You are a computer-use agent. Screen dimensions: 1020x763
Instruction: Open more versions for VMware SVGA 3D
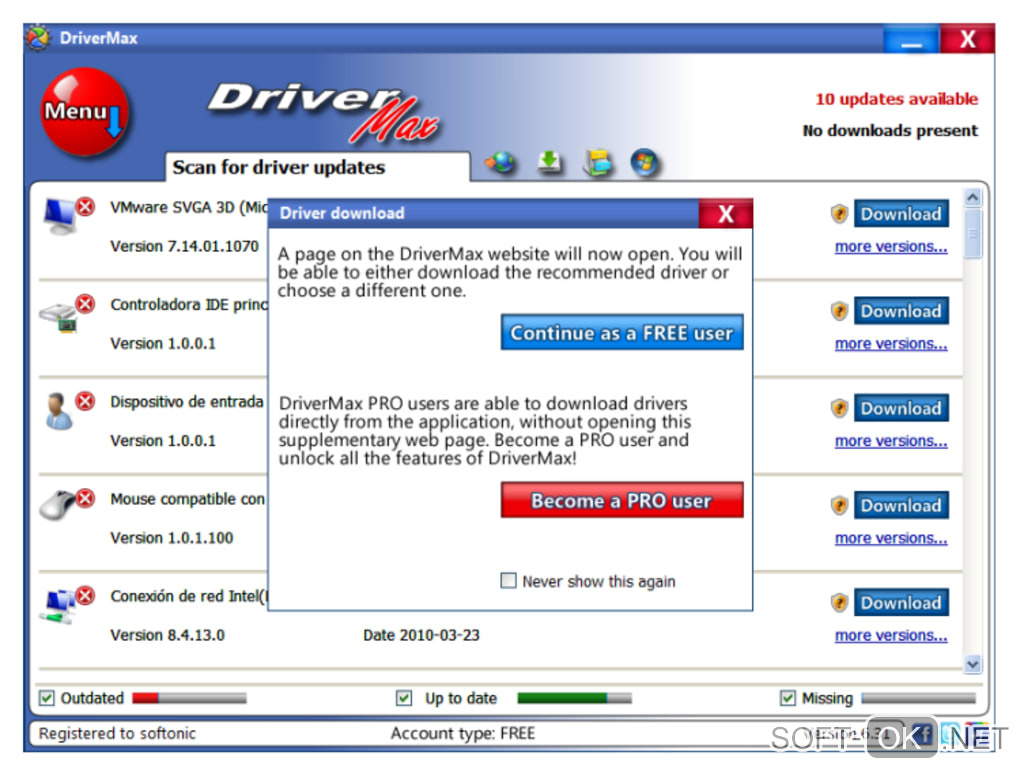pyautogui.click(x=891, y=247)
